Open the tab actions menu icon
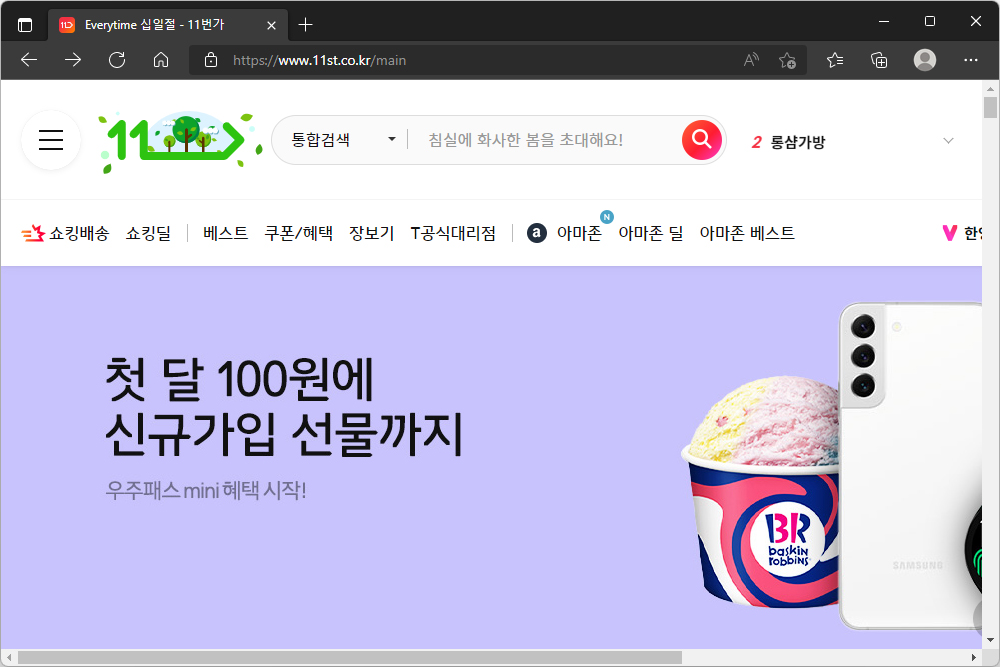Screen dimensions: 1000x667 tap(25, 25)
